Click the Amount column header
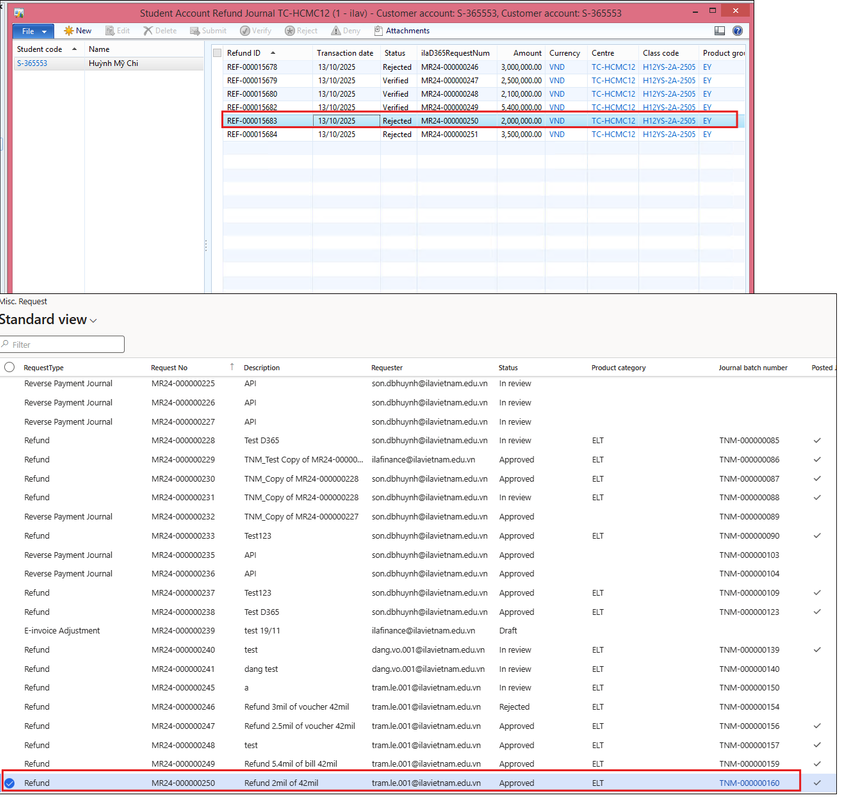 [521, 53]
